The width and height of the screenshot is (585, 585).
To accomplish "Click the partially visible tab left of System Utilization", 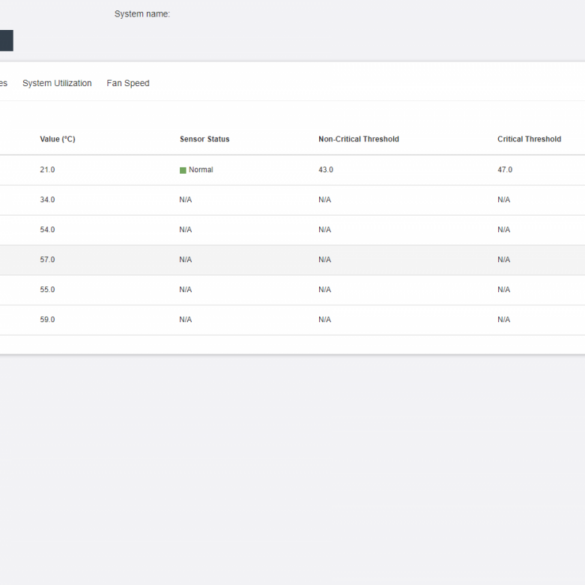I will coord(4,83).
